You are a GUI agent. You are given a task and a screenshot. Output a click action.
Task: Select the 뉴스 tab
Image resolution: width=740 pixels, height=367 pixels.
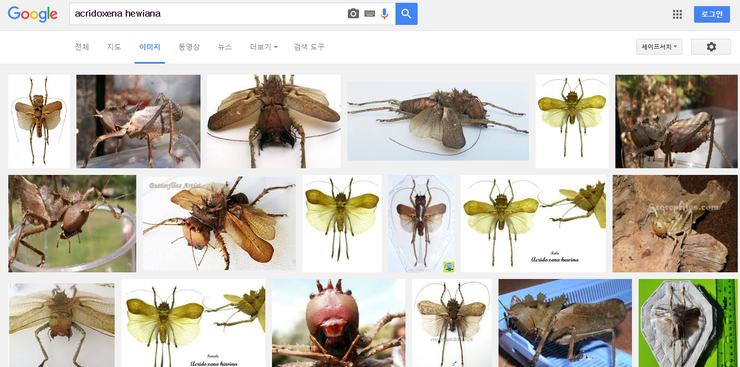point(225,47)
